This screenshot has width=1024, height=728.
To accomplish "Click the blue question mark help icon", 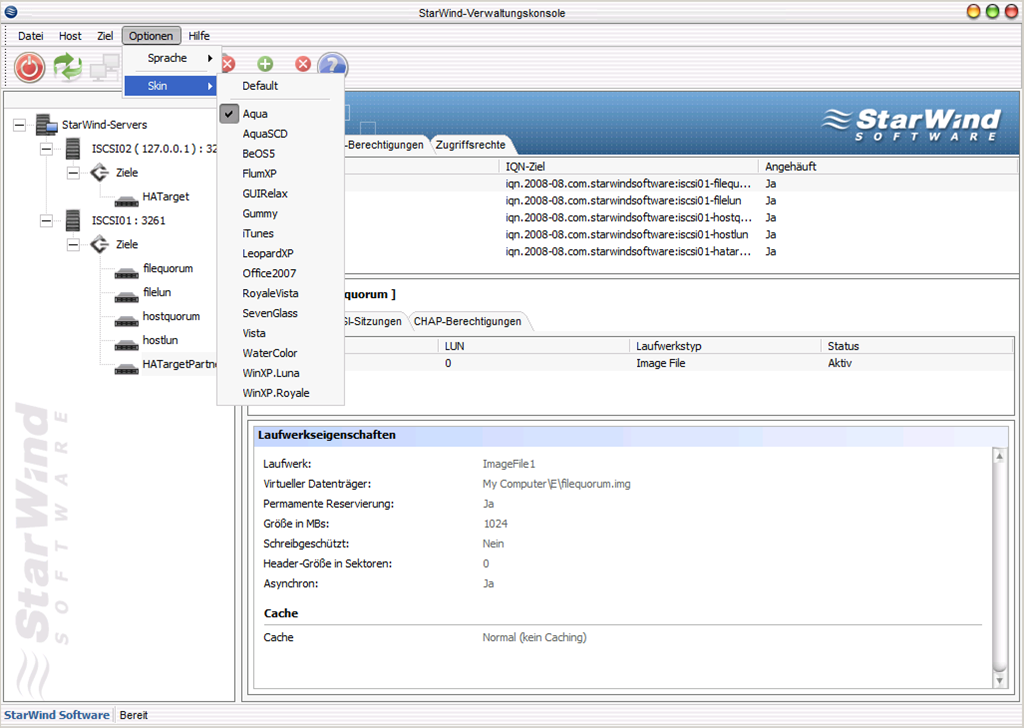I will coord(332,66).
